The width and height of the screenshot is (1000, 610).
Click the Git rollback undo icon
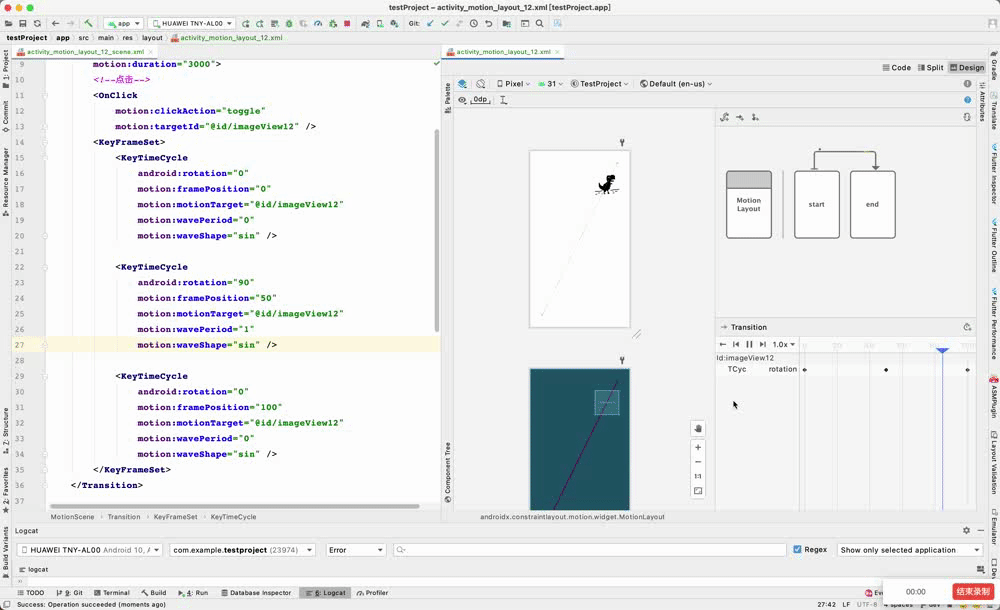[489, 24]
